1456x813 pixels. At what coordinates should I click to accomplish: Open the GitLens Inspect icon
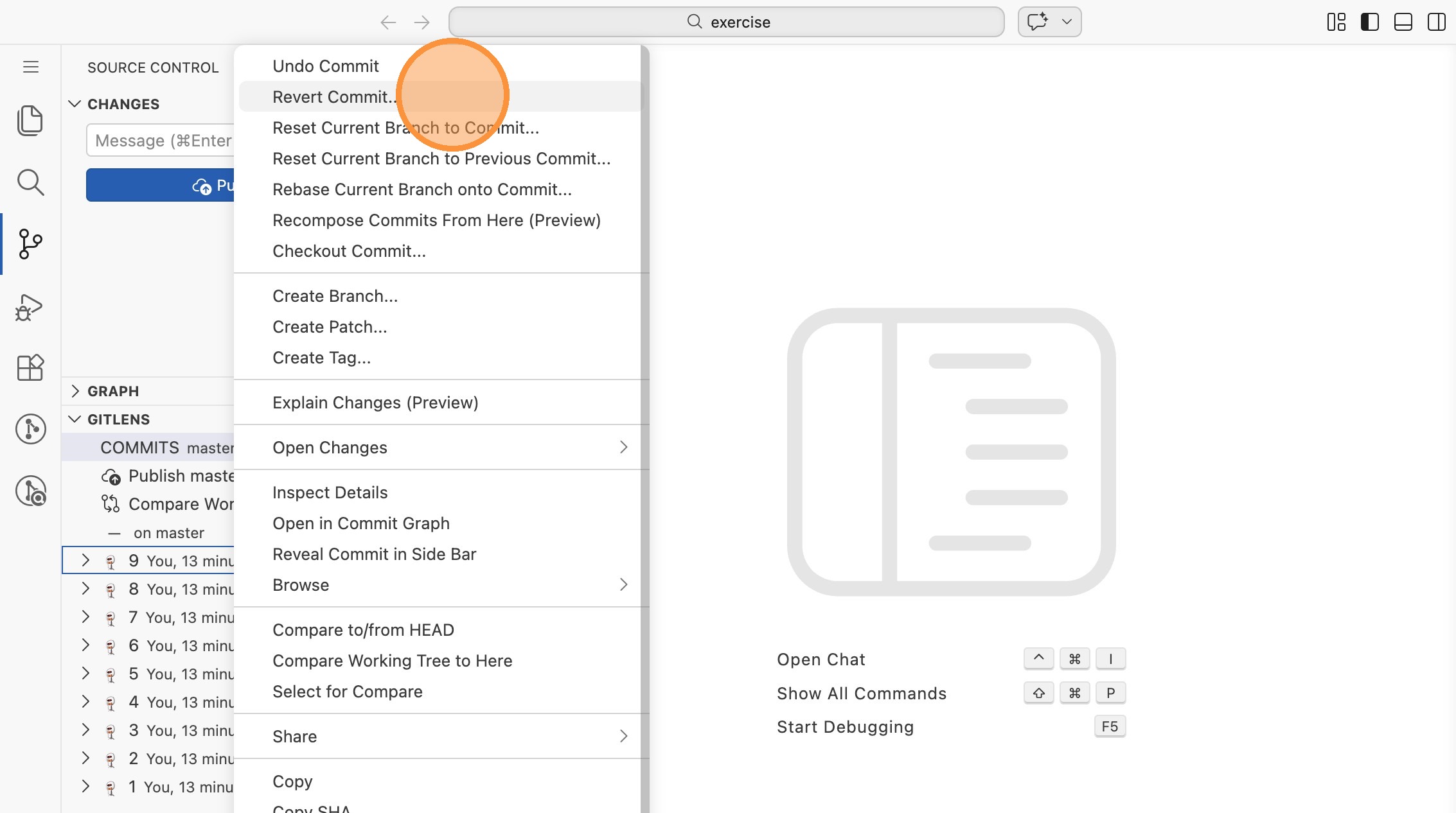(x=30, y=491)
